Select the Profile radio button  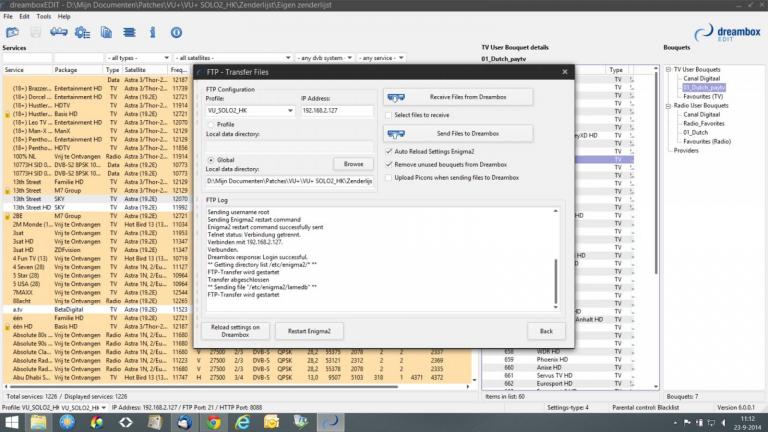click(211, 124)
